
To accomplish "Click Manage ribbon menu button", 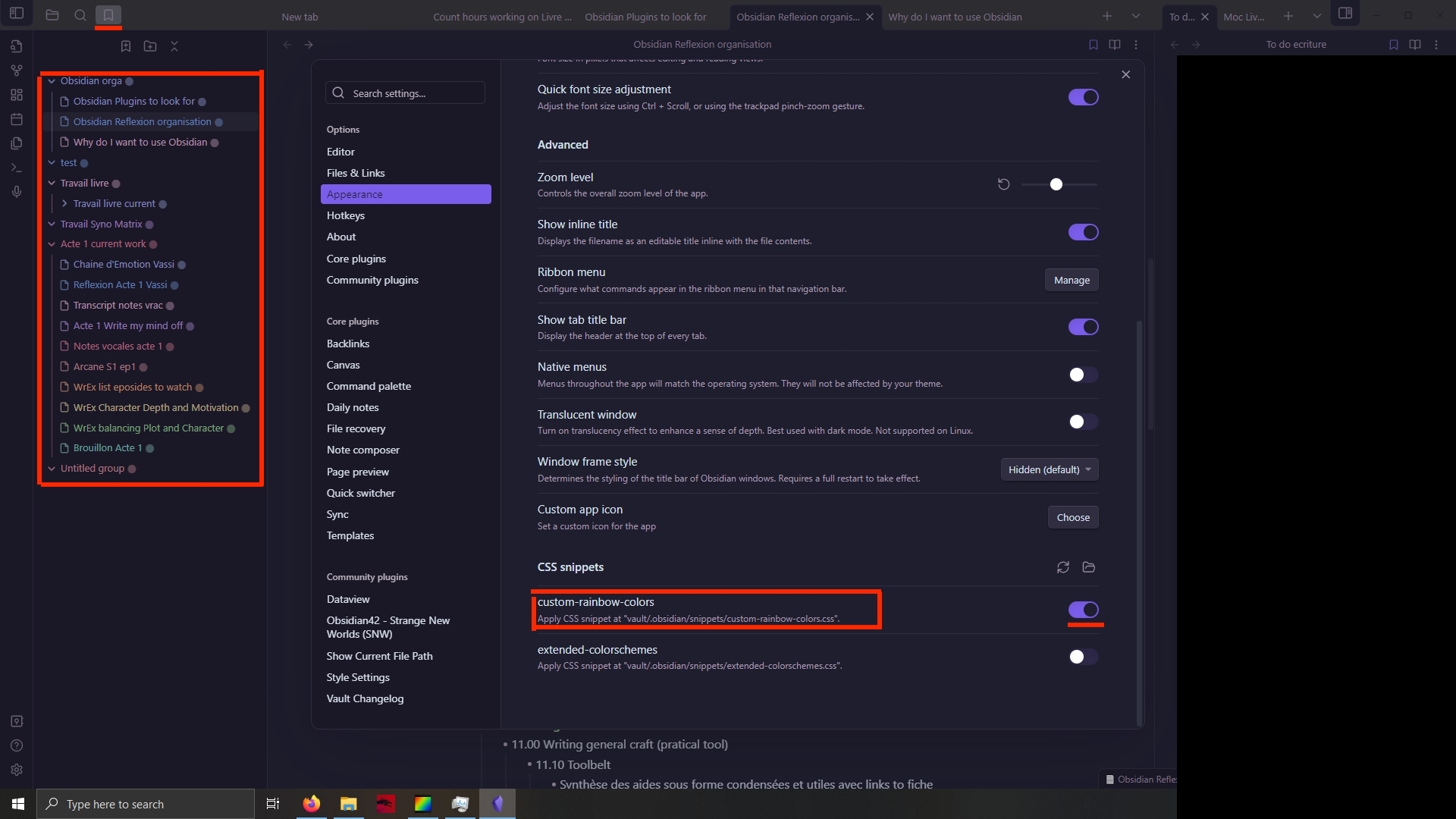I will tap(1072, 280).
